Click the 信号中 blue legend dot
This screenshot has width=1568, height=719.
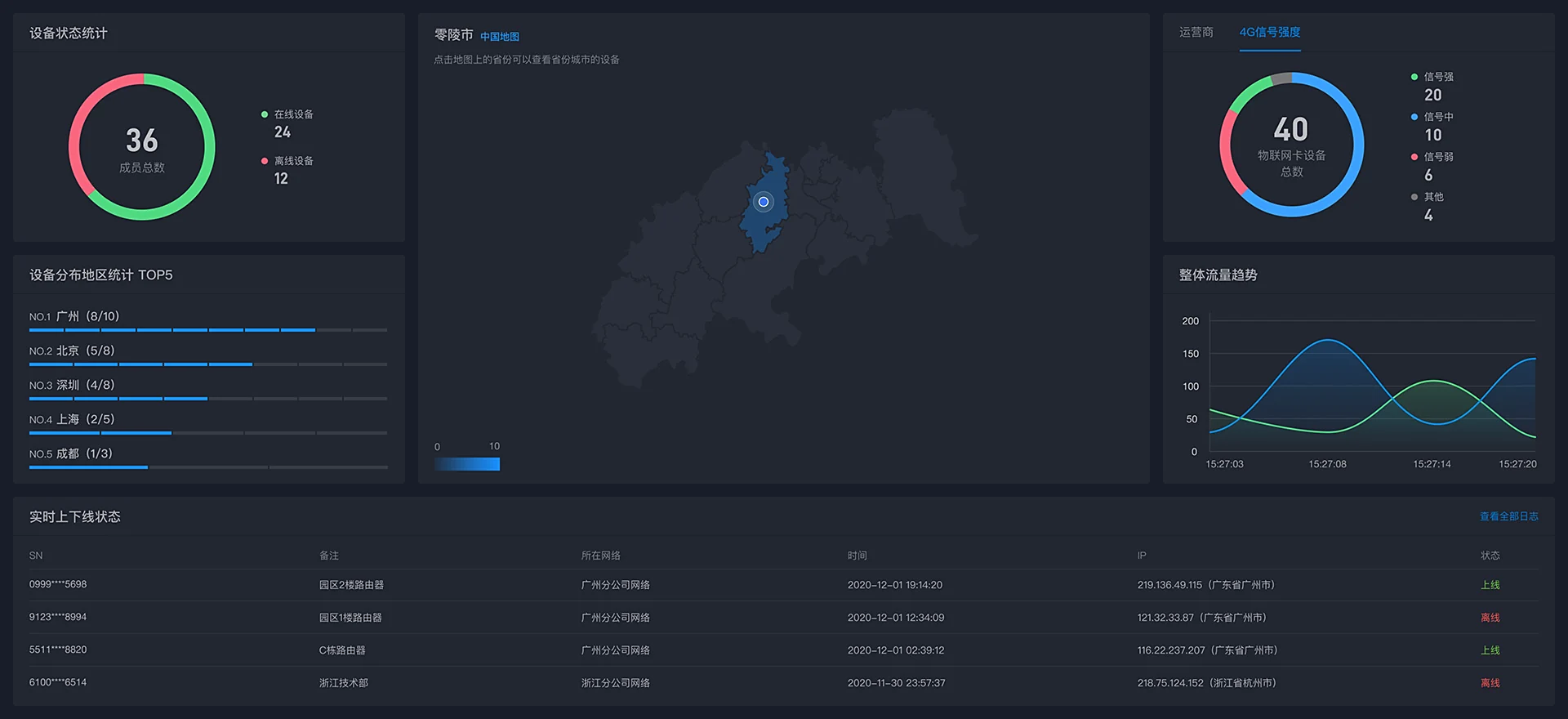pos(1414,117)
